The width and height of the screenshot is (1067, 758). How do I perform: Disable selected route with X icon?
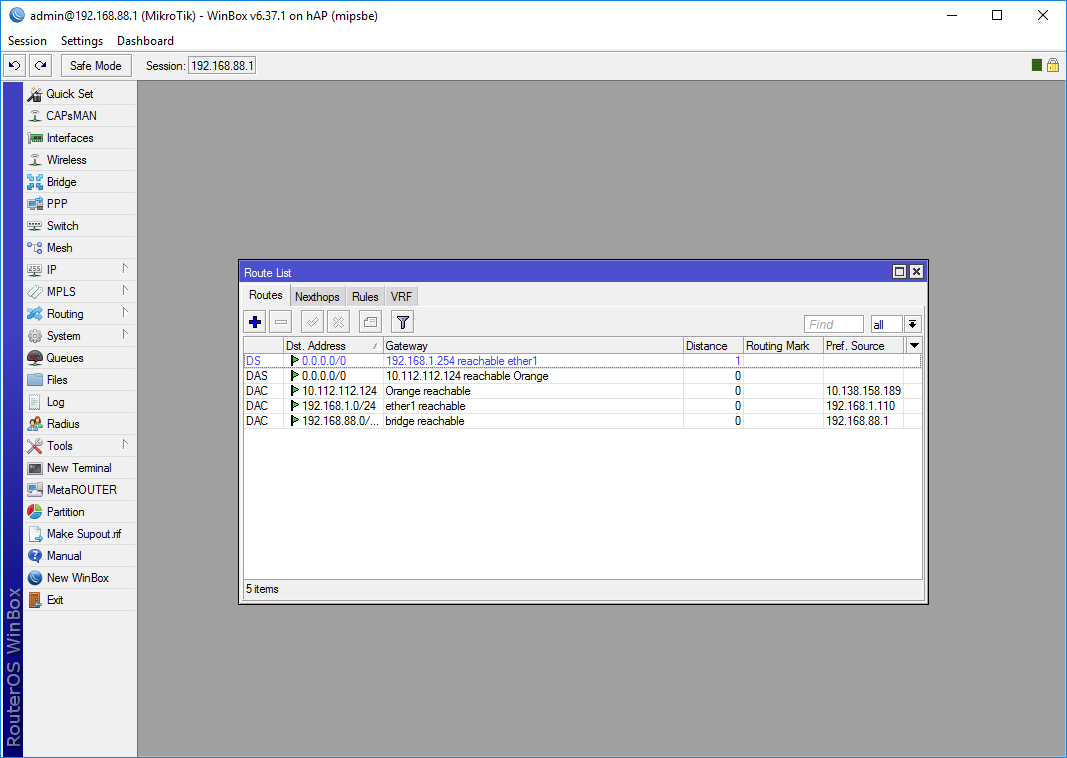[x=338, y=322]
